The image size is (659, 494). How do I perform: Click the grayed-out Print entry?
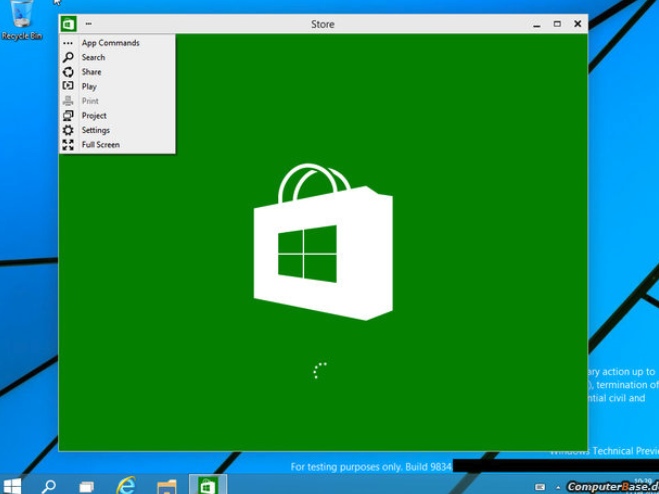click(90, 101)
